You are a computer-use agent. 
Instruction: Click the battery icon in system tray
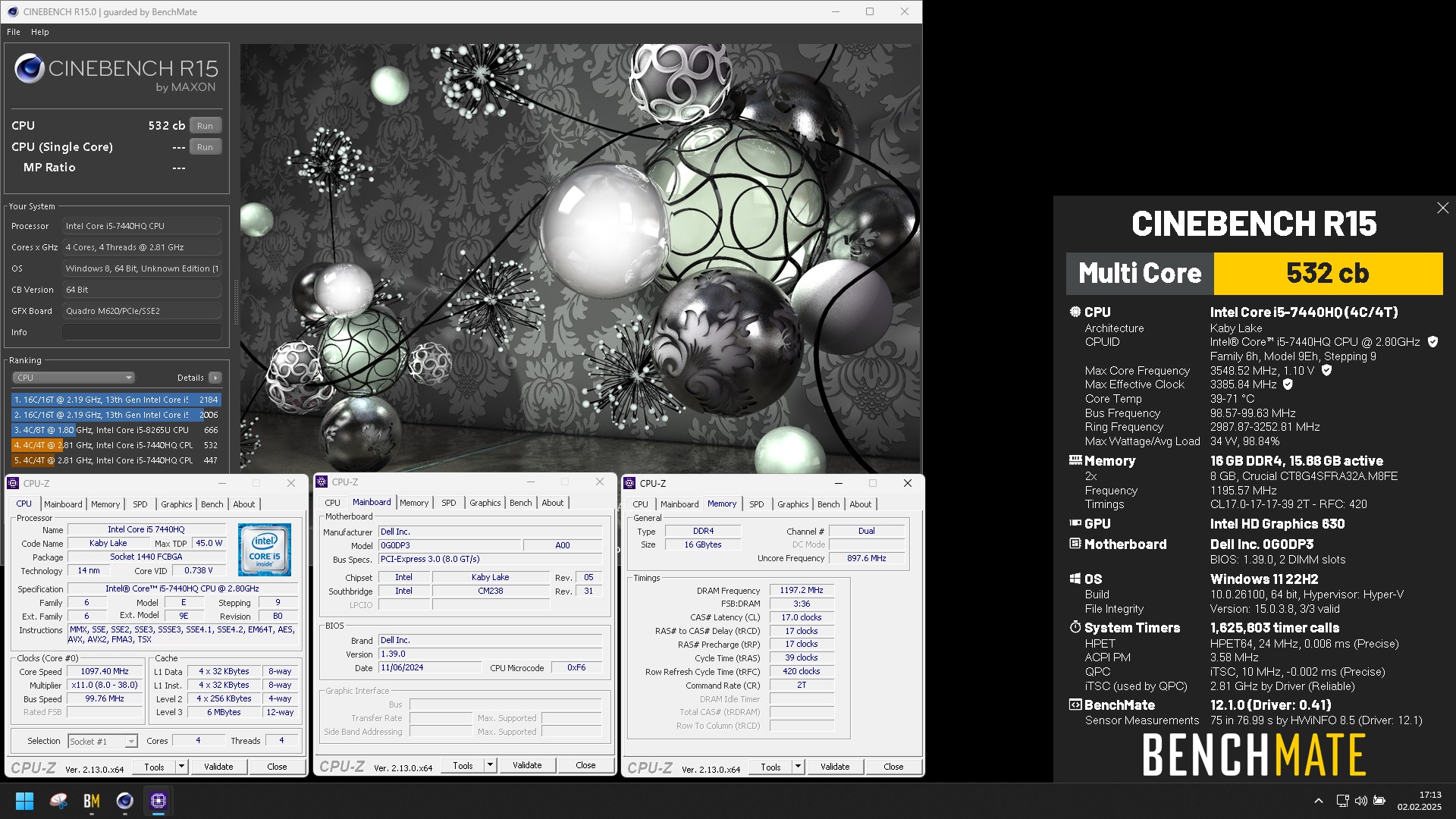(x=1379, y=801)
